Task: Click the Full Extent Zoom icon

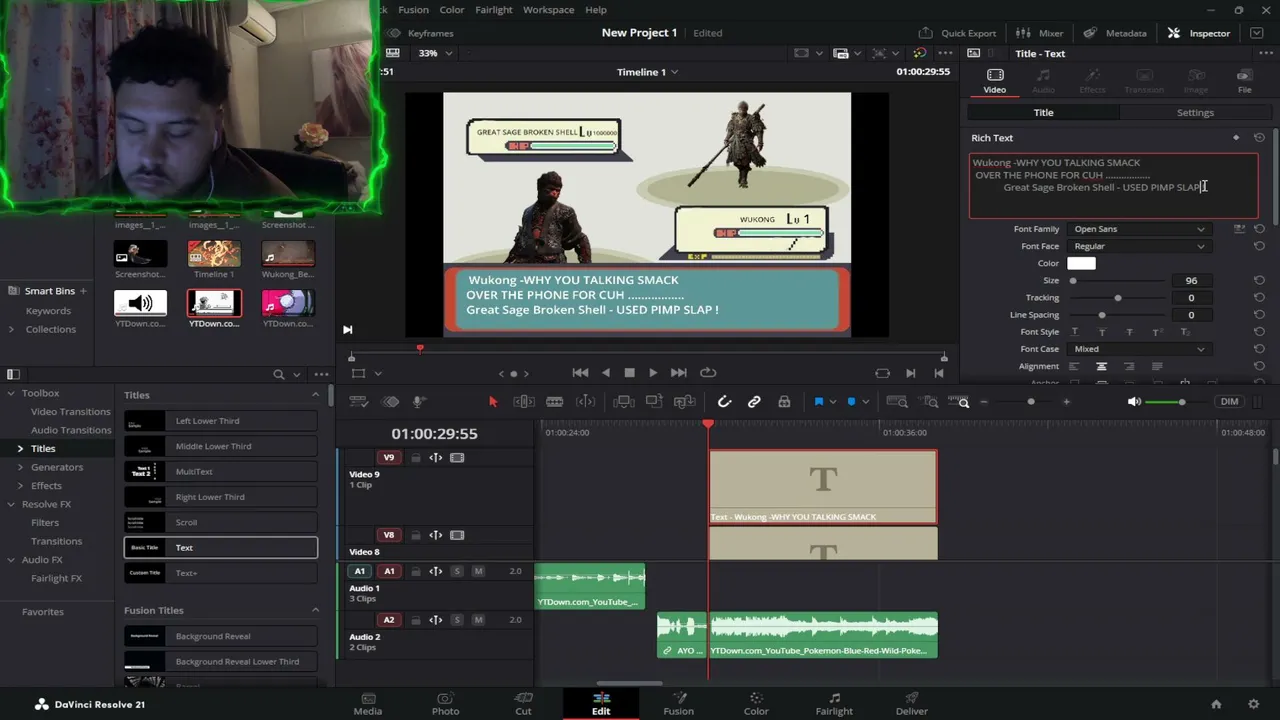Action: point(897,402)
